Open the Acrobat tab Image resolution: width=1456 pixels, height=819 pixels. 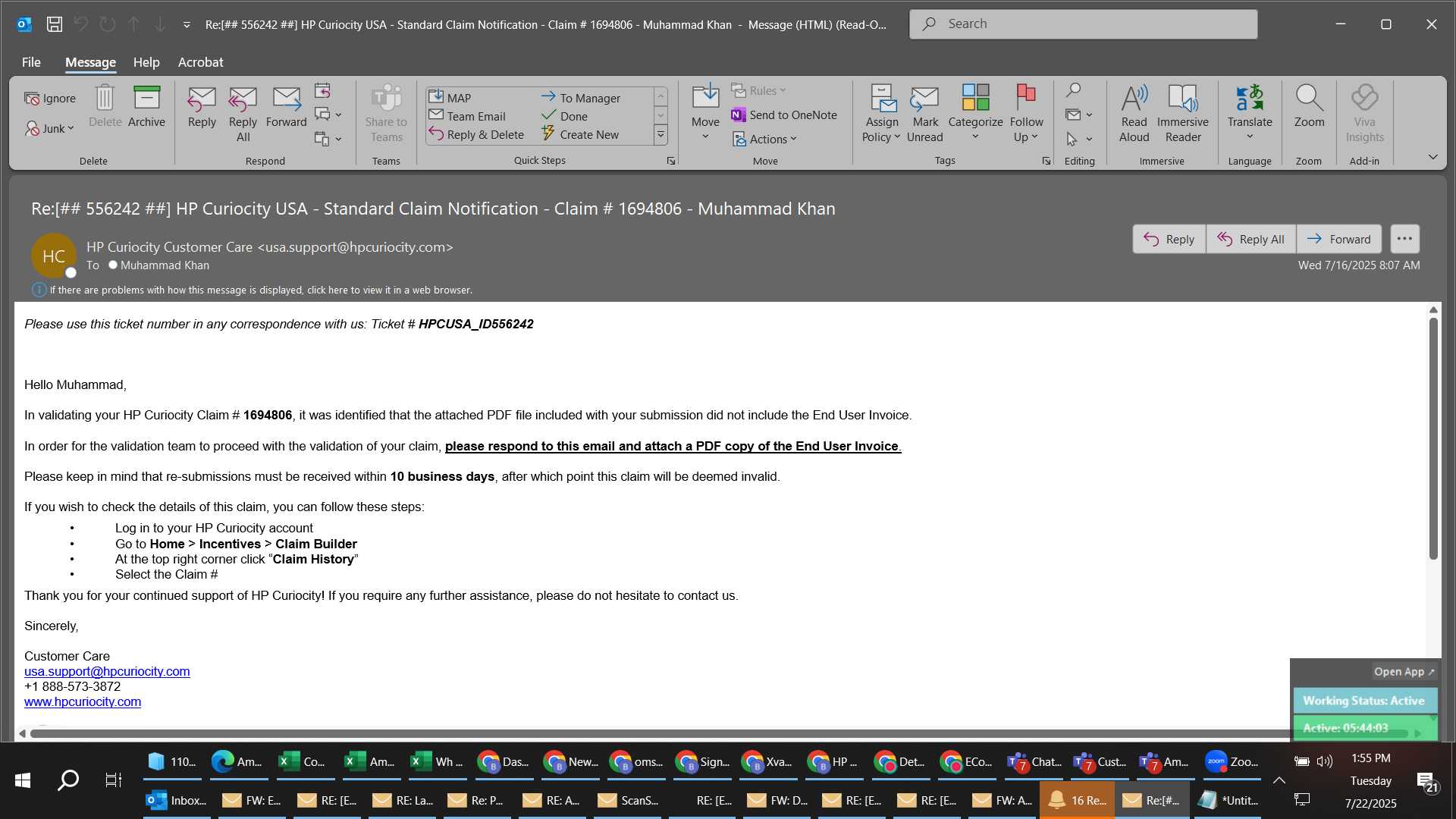point(200,62)
